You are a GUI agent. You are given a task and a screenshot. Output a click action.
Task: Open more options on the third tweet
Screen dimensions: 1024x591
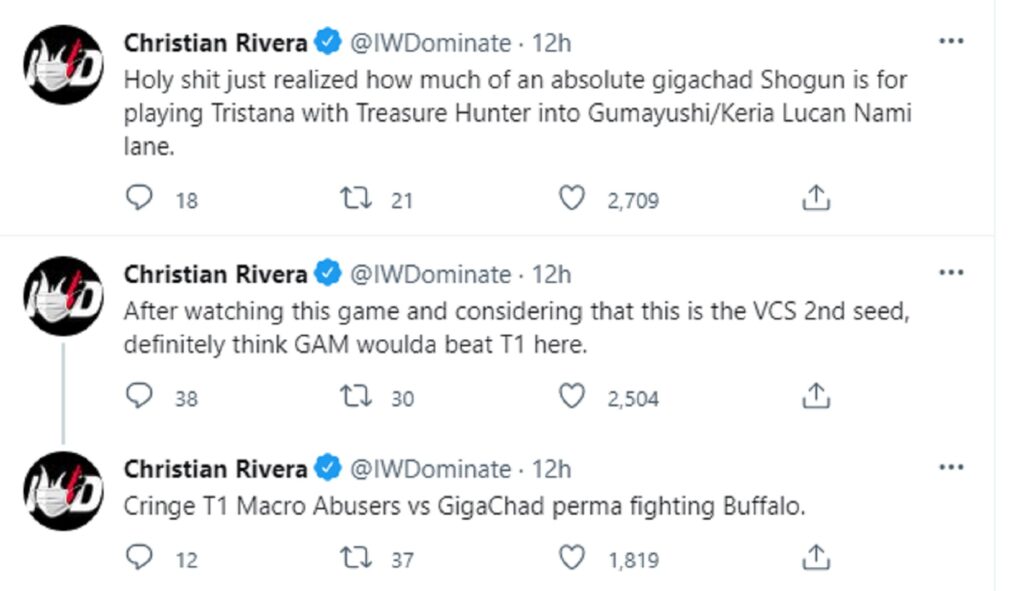tap(951, 467)
